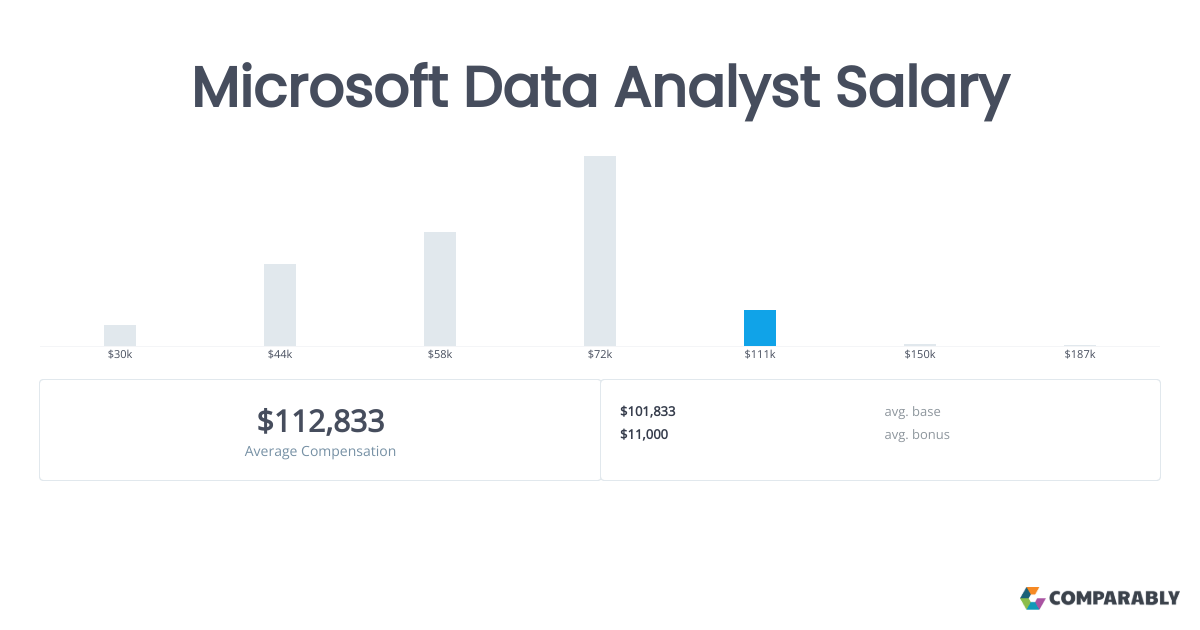Click the $72k axis label
1200x630 pixels.
600,355
